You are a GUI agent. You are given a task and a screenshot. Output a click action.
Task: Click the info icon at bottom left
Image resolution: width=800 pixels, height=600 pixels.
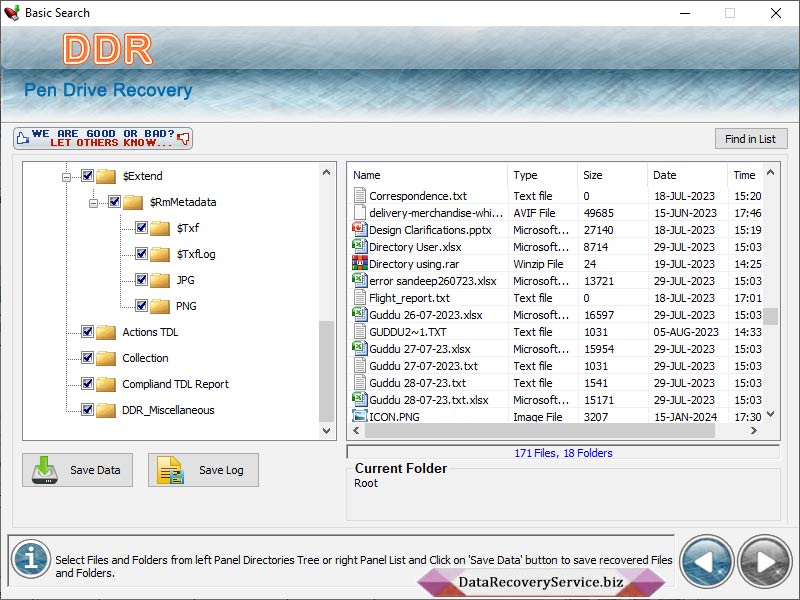[x=31, y=561]
